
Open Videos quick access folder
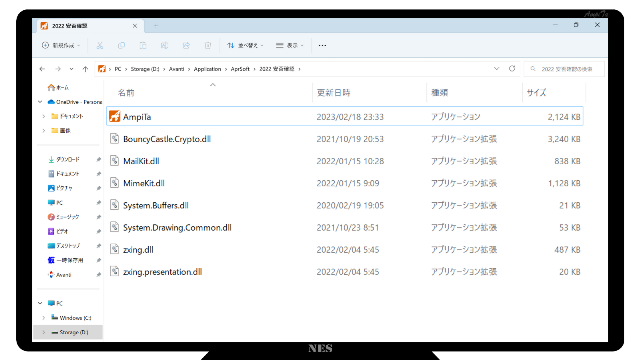(58, 231)
